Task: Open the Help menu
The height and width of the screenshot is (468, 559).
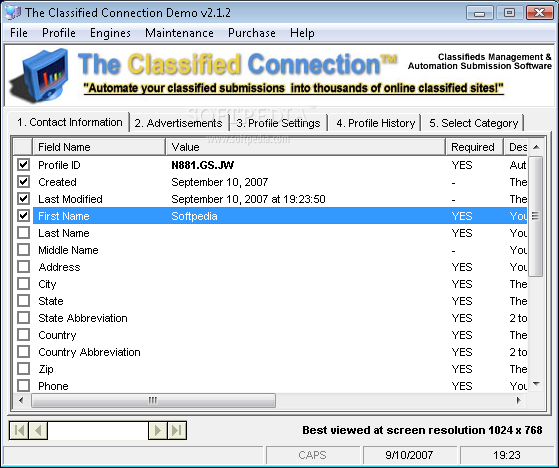Action: [x=302, y=33]
